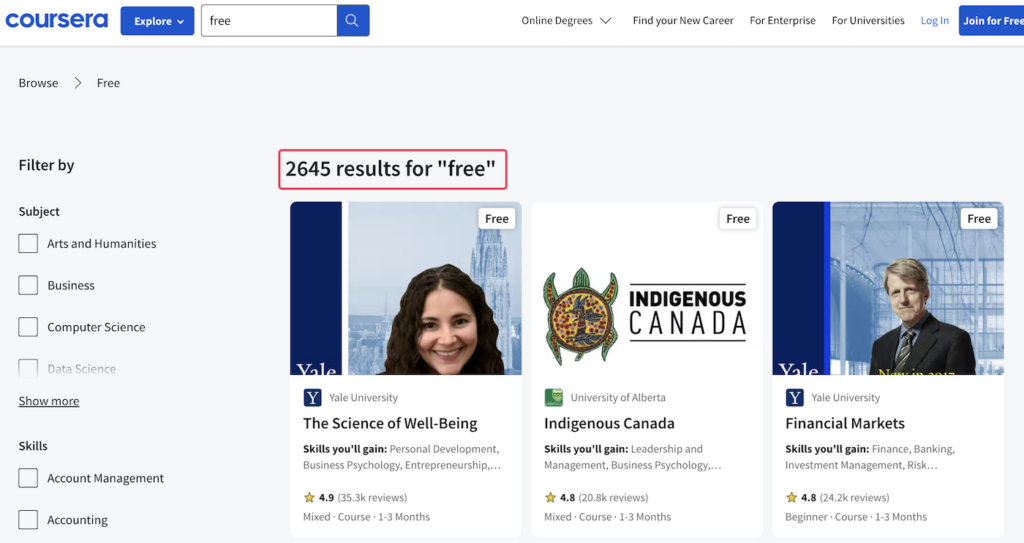Click the "Skills" filter heading
The height and width of the screenshot is (543, 1024).
(x=33, y=446)
